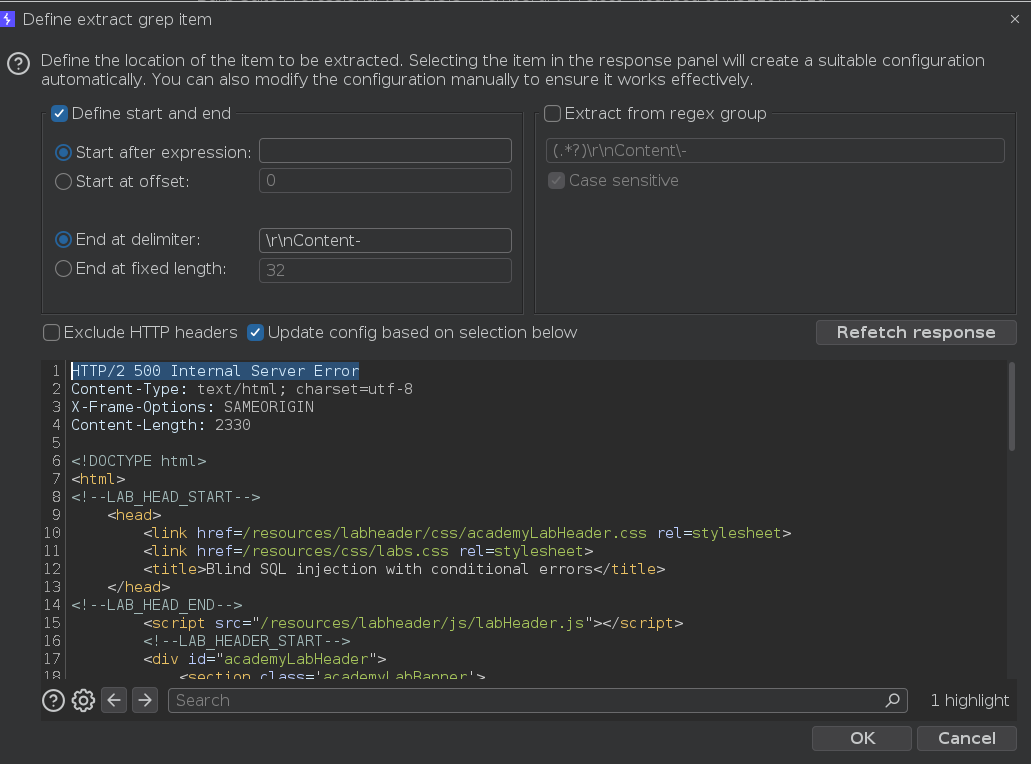Open search settings gear icon
The height and width of the screenshot is (764, 1031).
(x=84, y=700)
